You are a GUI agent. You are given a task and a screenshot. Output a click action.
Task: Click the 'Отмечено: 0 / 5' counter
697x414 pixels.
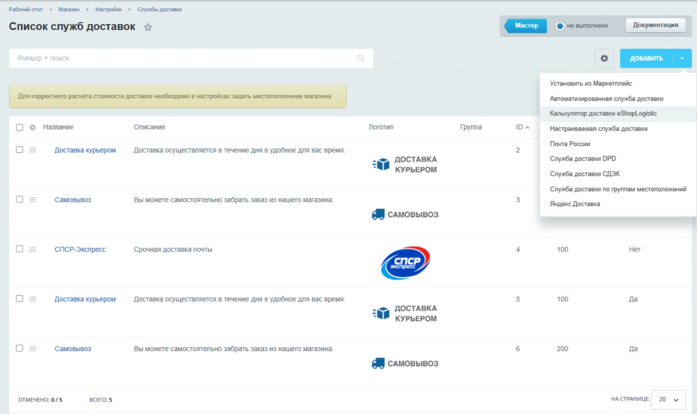tap(40, 400)
